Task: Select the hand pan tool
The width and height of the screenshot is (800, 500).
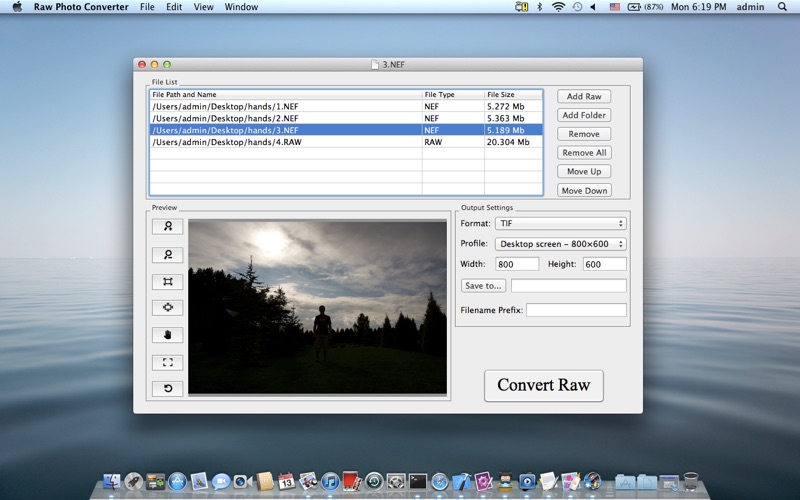Action: 167,335
